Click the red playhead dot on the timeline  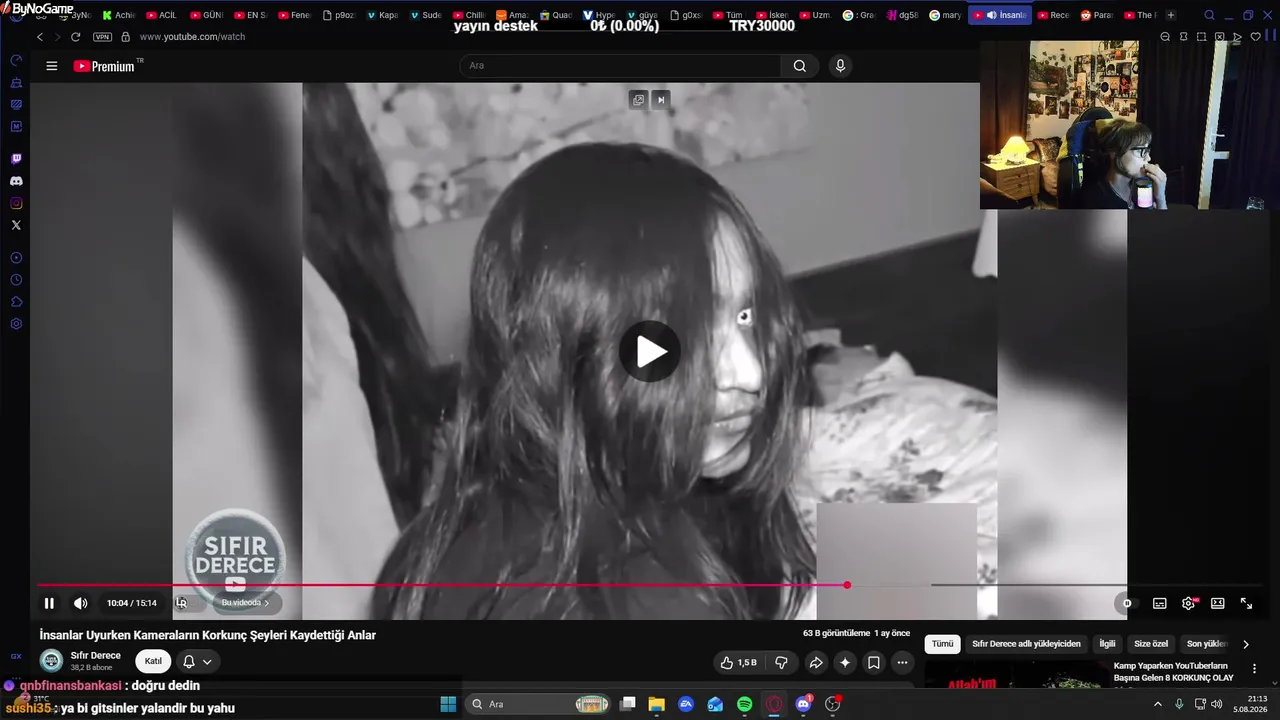[847, 585]
